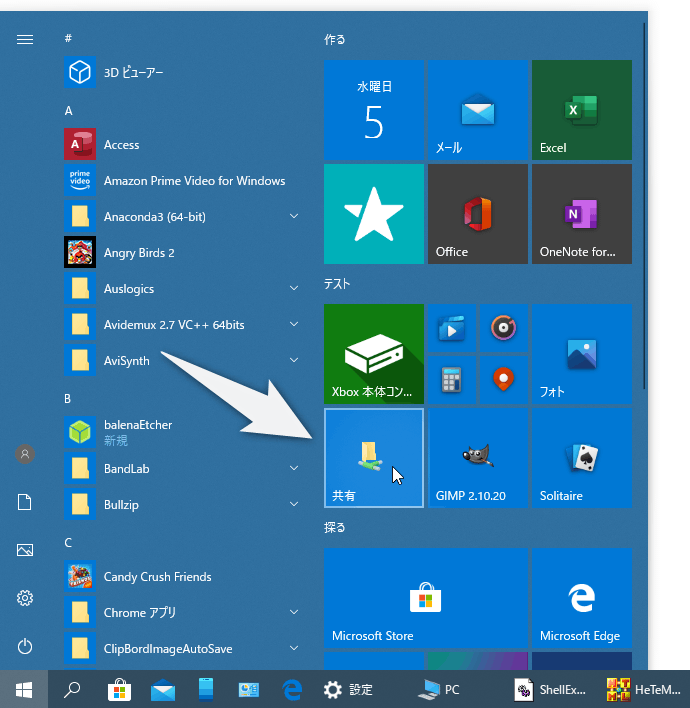Open the Groove Music small tile
Image resolution: width=690 pixels, height=708 pixels.
click(x=504, y=328)
